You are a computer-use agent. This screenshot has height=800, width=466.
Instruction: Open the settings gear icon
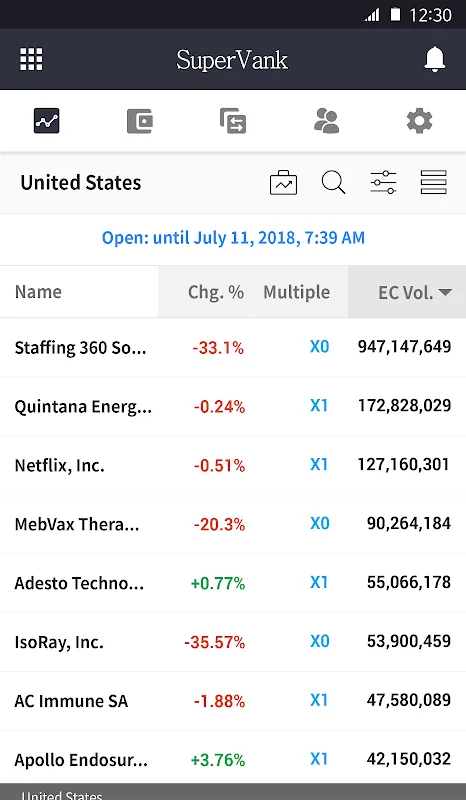point(420,121)
